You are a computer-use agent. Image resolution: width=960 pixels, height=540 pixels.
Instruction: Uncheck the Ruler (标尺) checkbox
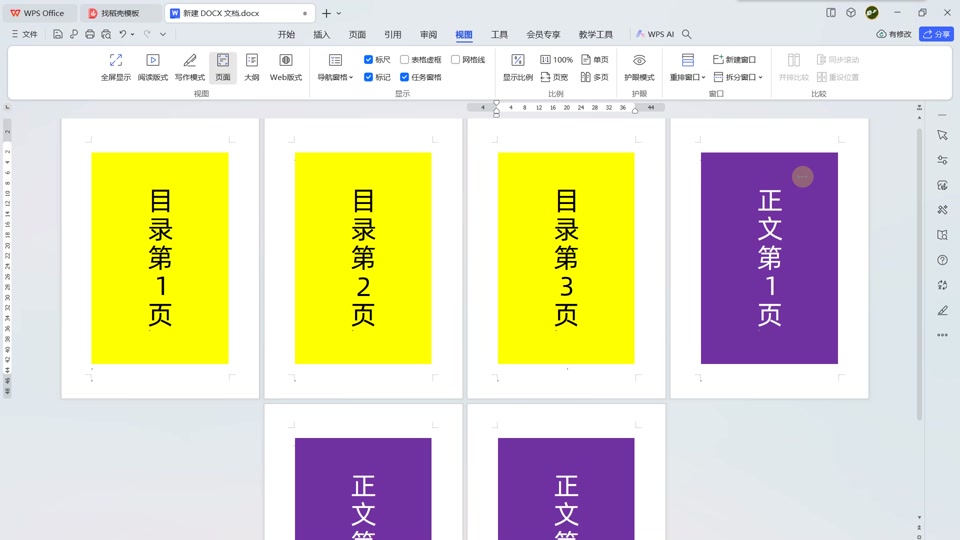368,59
